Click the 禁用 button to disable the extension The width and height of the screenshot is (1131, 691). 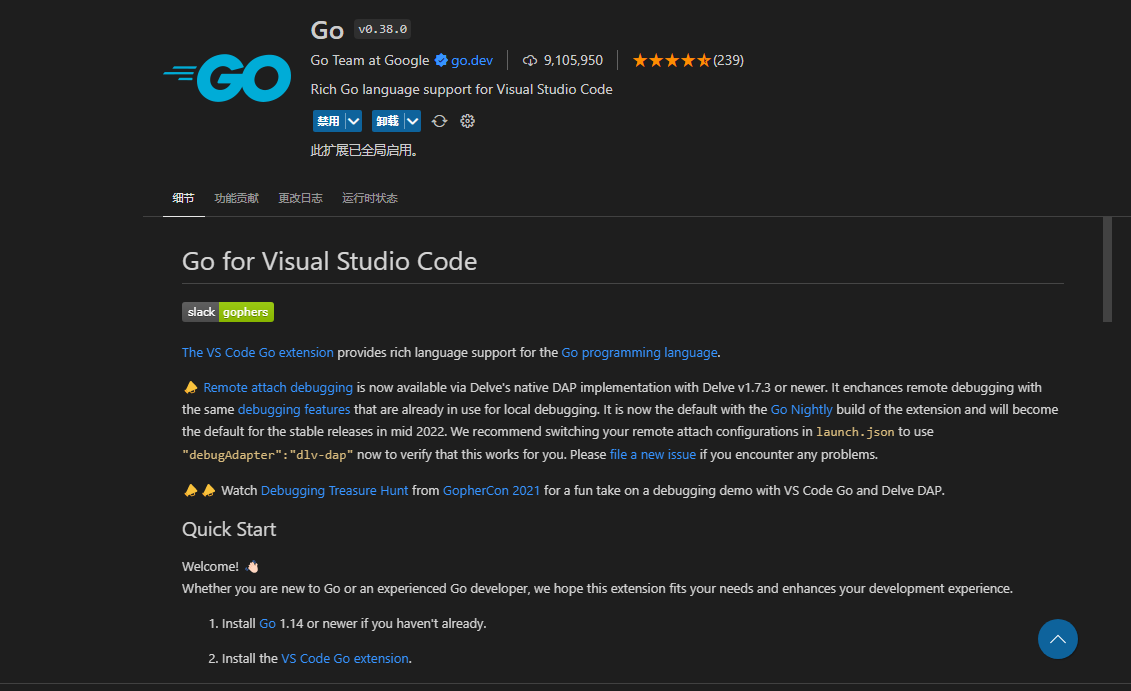tap(331, 120)
